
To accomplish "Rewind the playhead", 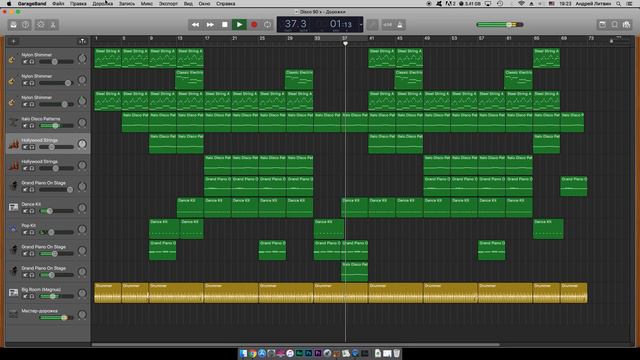I will (x=196, y=25).
